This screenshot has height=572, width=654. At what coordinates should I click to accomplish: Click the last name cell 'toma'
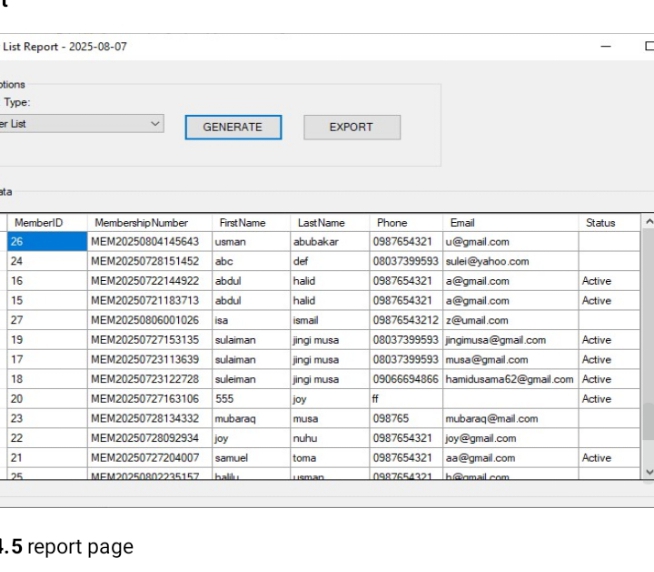tap(304, 458)
